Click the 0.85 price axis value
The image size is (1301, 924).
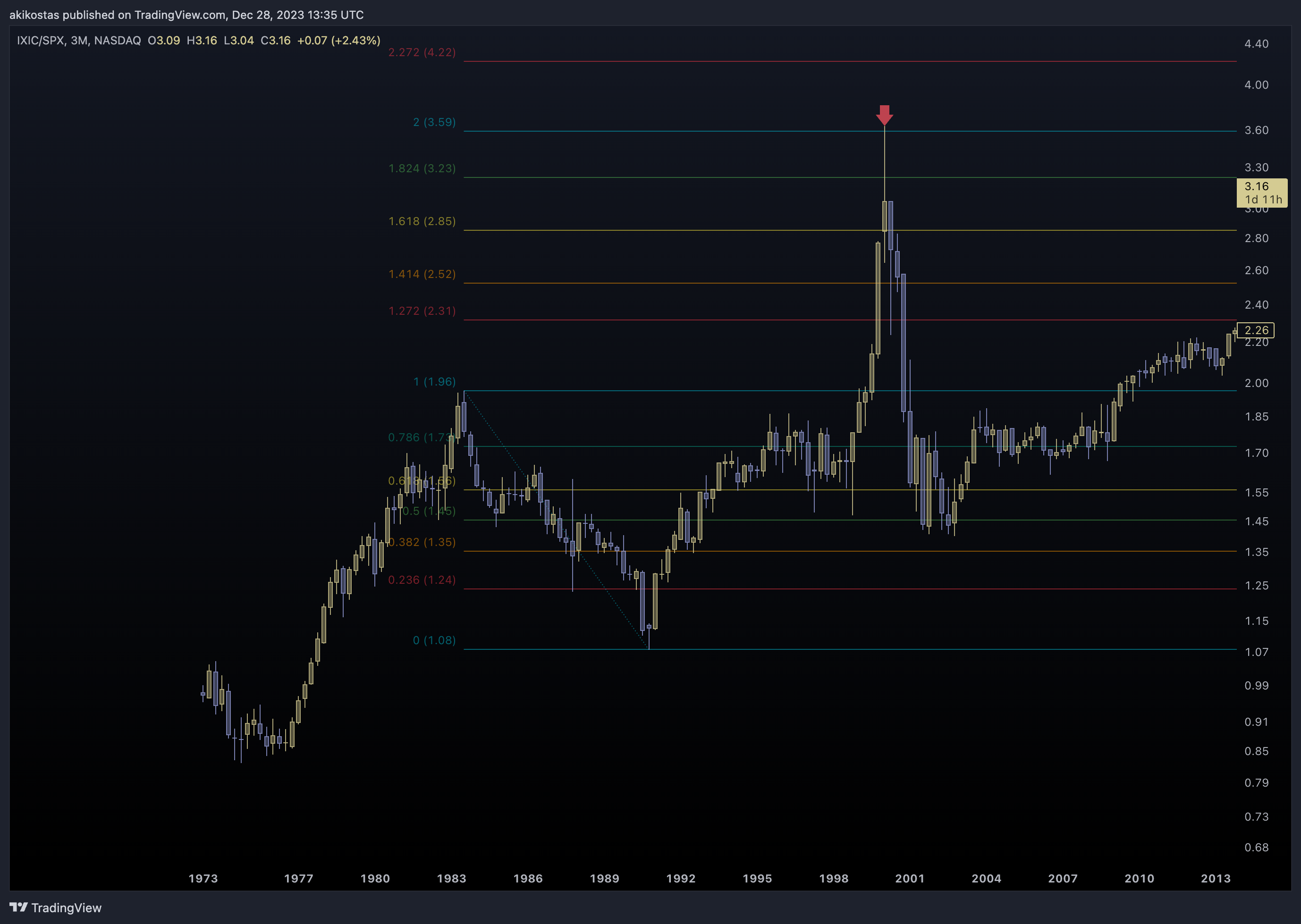click(1257, 751)
